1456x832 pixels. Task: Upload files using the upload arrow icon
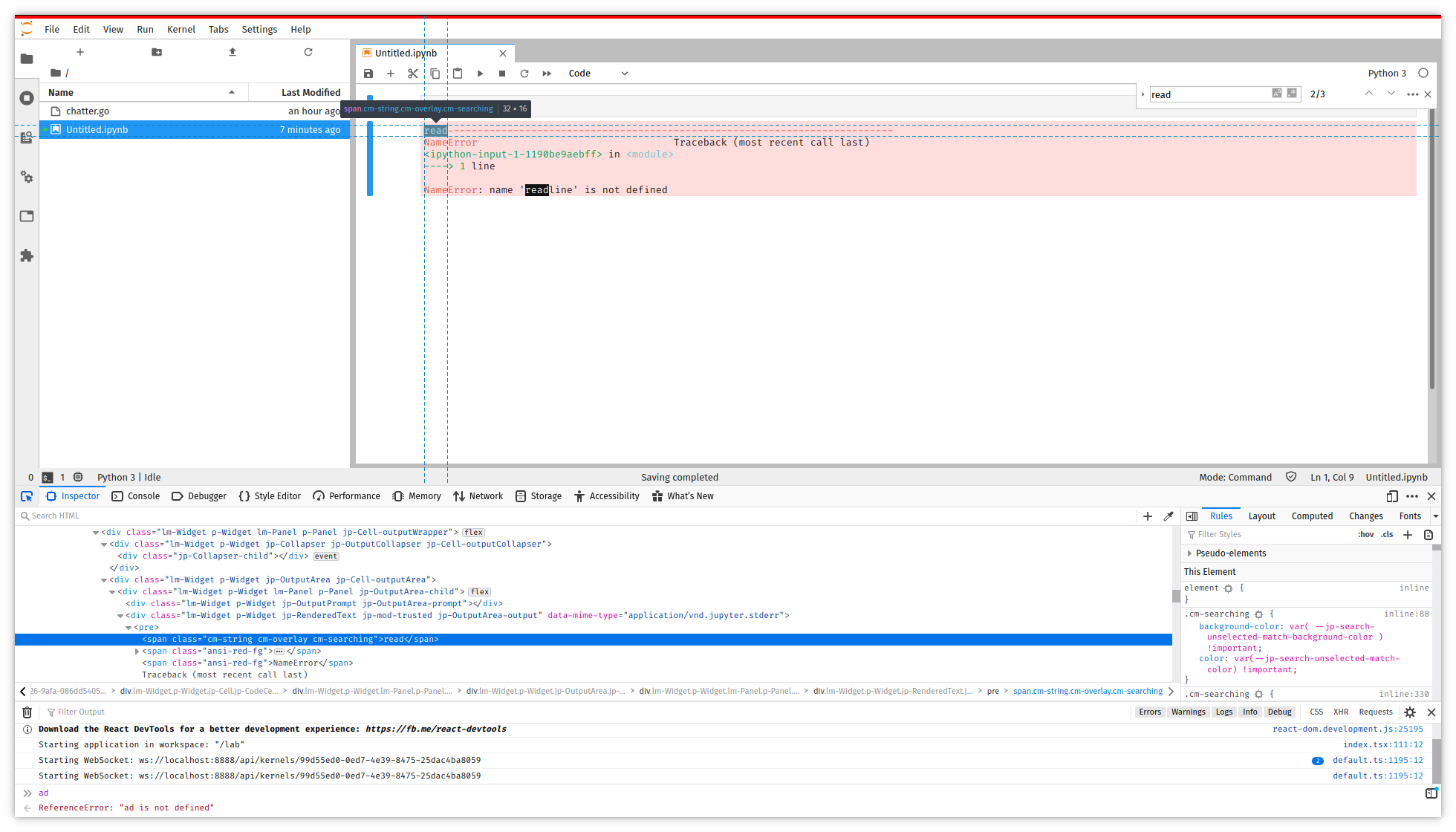tap(232, 52)
